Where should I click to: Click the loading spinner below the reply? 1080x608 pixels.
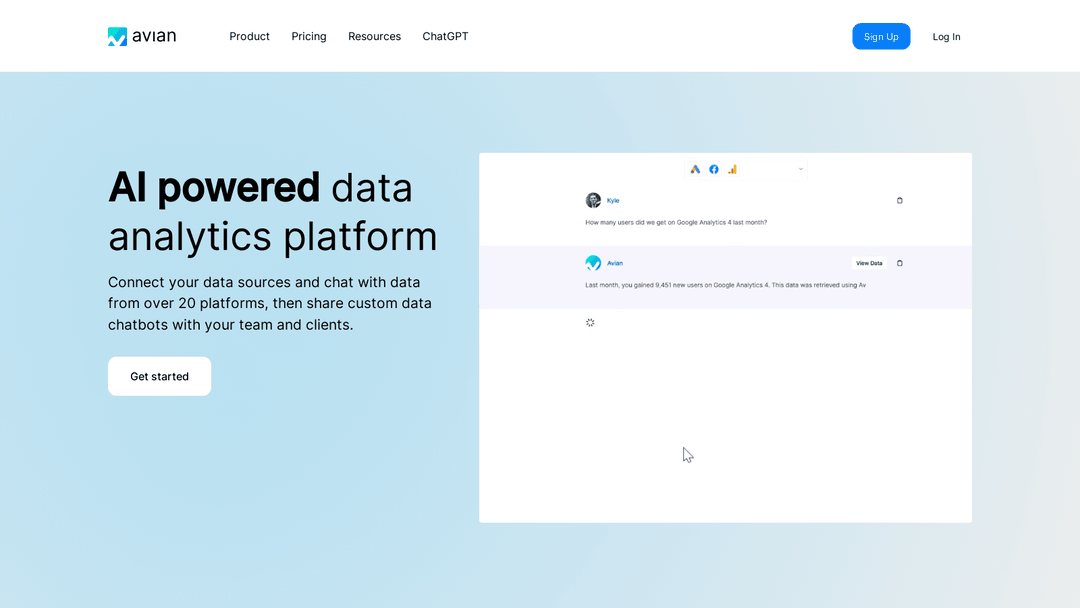[590, 322]
